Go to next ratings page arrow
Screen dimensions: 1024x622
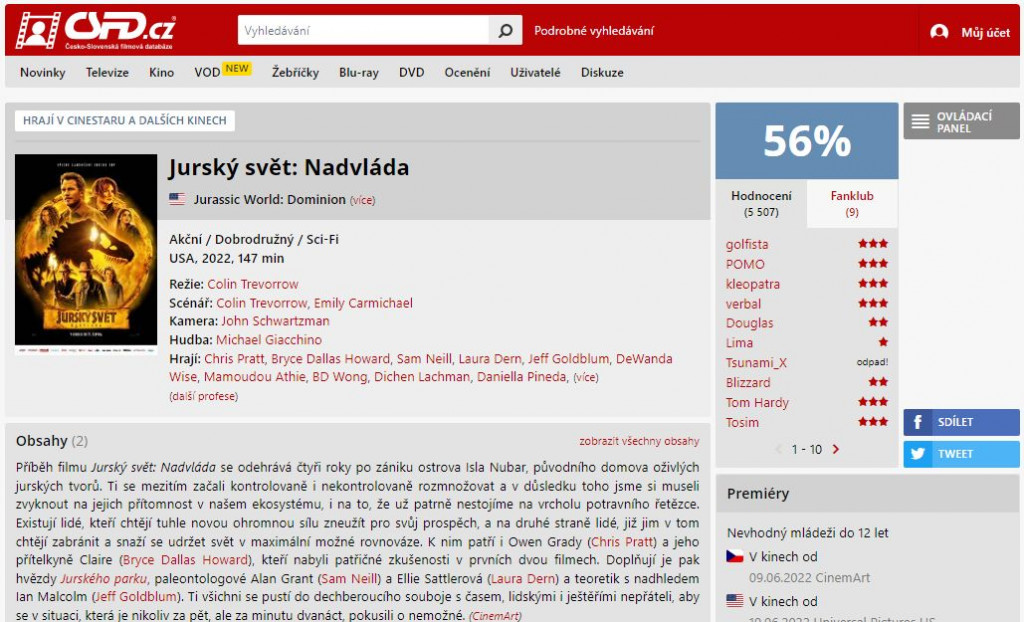point(835,449)
